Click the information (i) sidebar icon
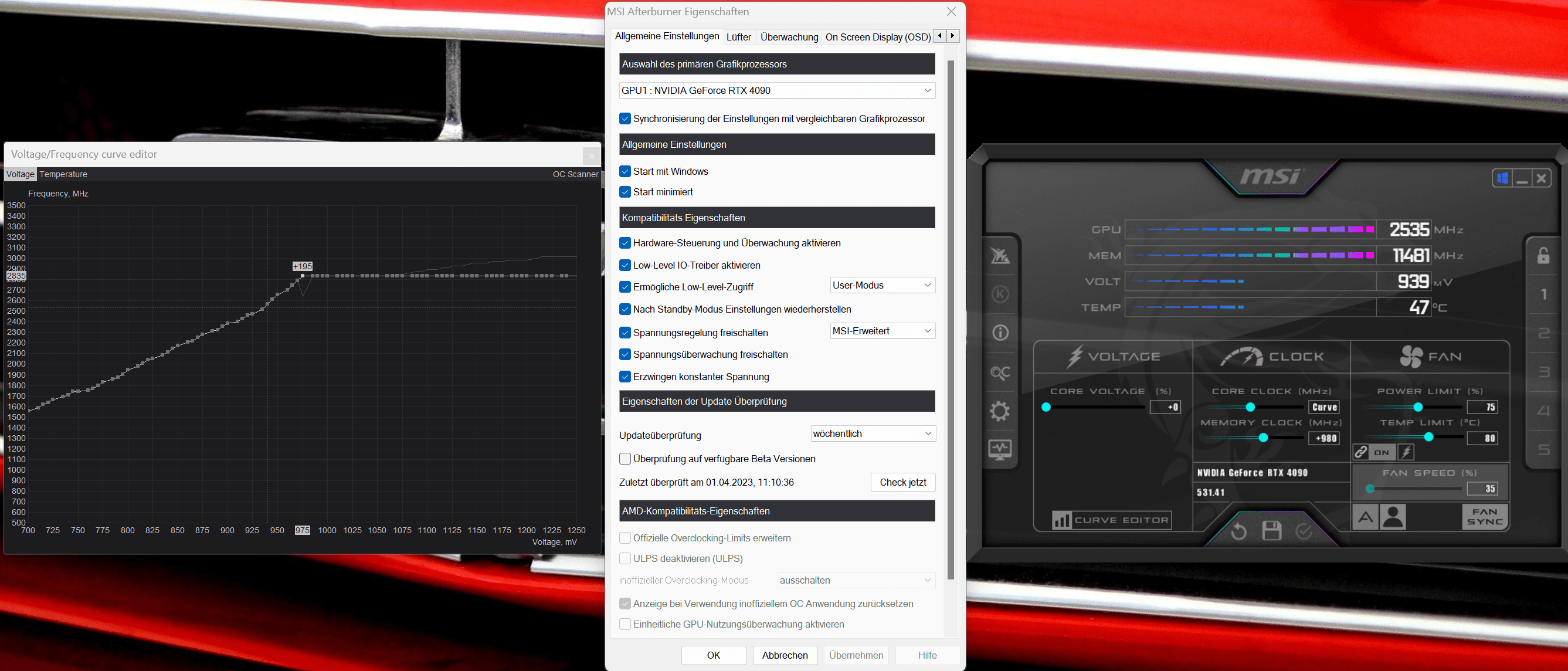The height and width of the screenshot is (671, 1568). tap(1000, 333)
